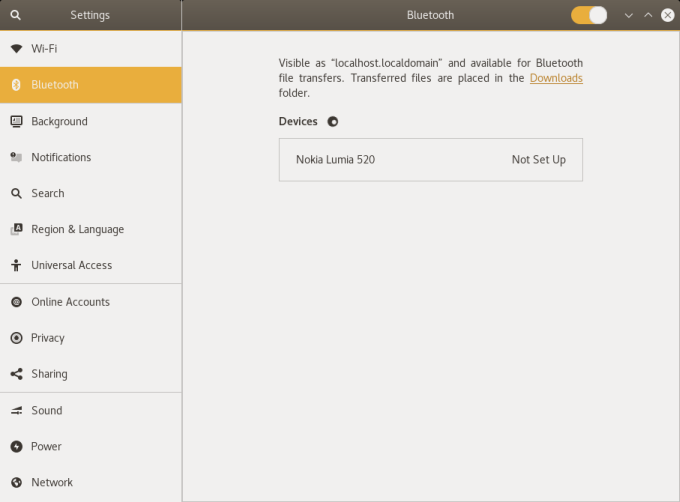Click the Sharing icon in sidebar

[16, 374]
